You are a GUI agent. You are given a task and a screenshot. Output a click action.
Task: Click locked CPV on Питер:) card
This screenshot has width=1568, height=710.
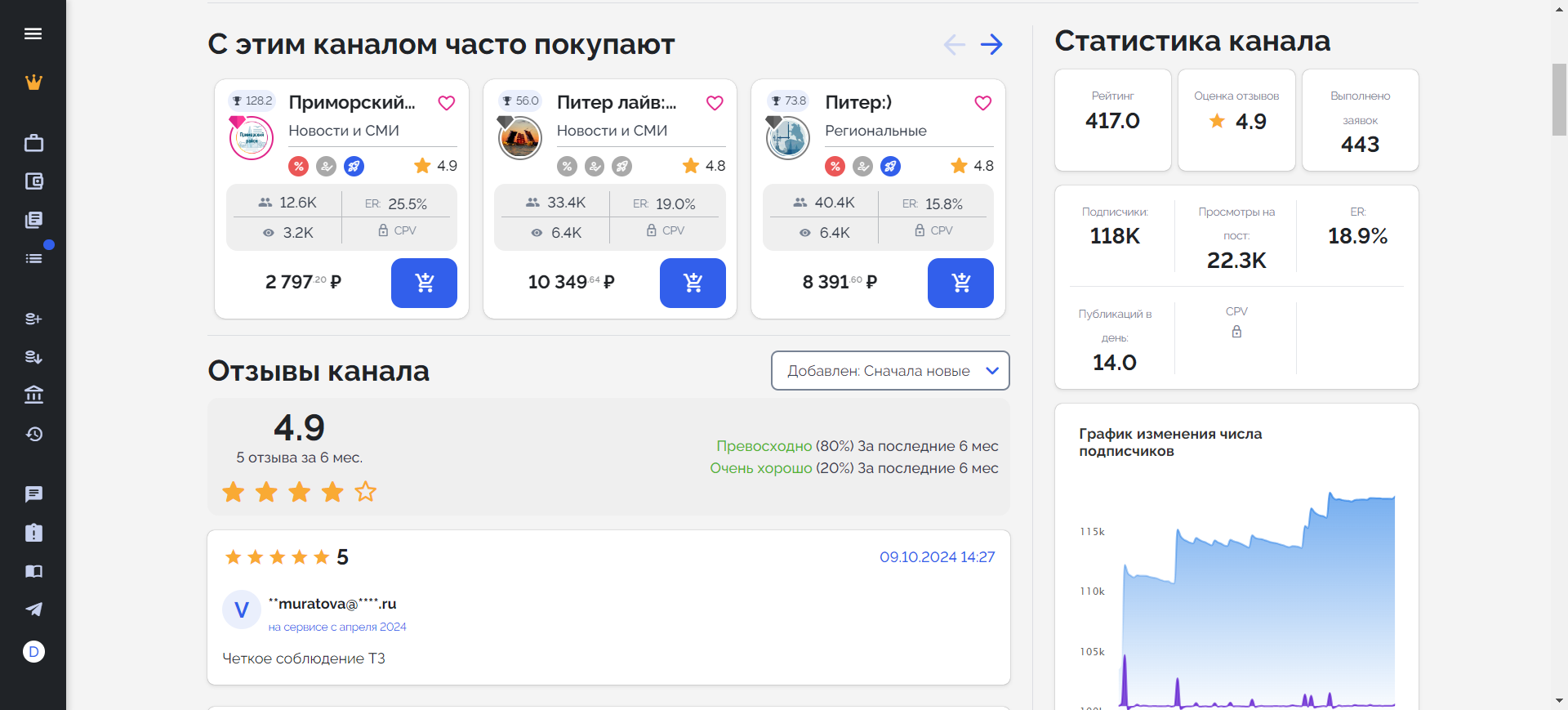click(x=933, y=230)
